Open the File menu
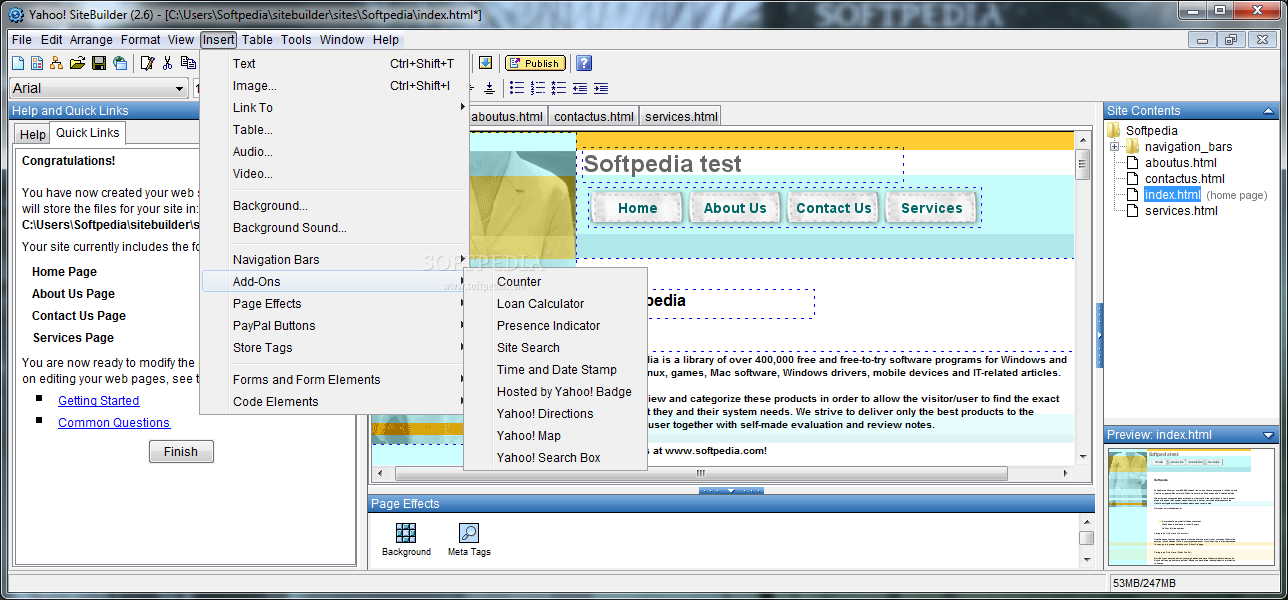The width and height of the screenshot is (1288, 600). pyautogui.click(x=22, y=40)
